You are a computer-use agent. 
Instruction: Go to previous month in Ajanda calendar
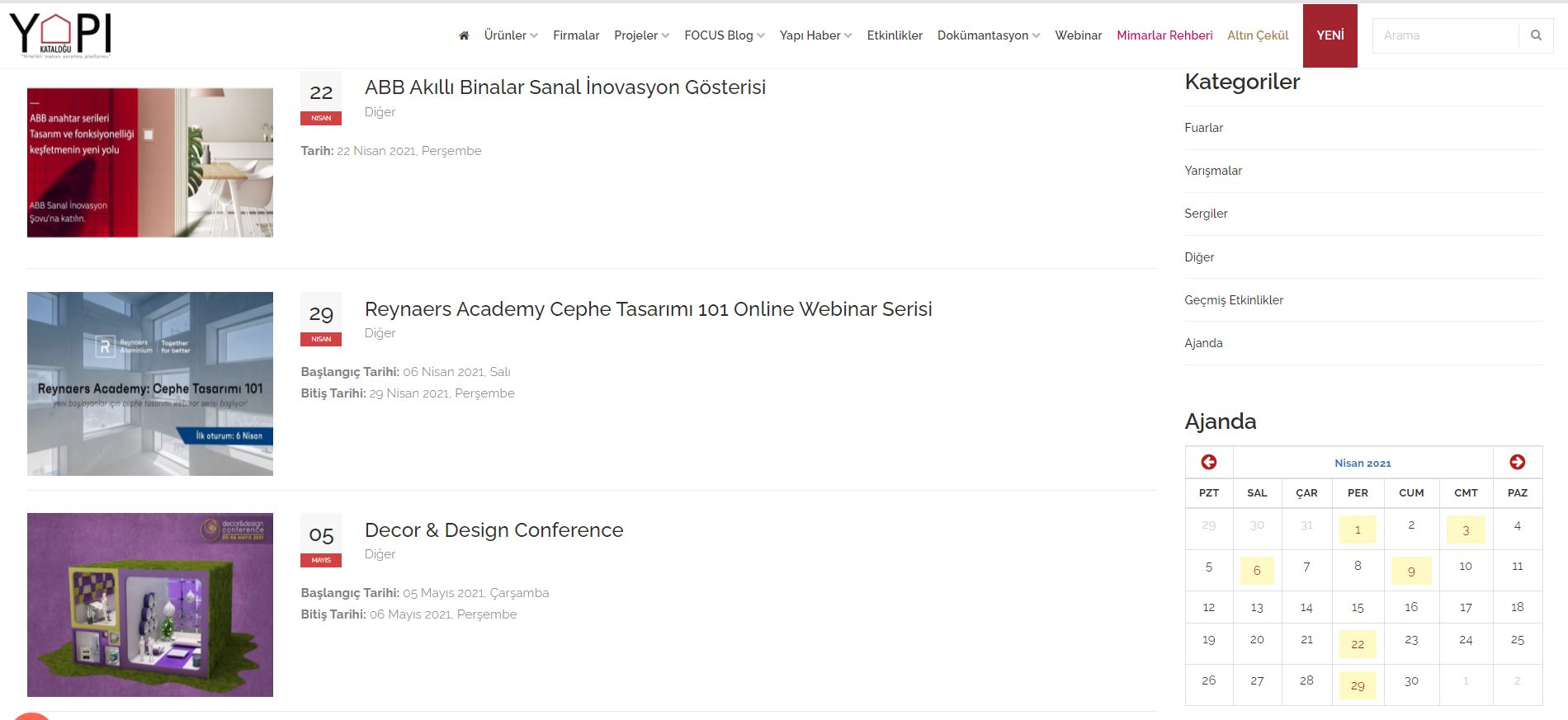click(1209, 462)
